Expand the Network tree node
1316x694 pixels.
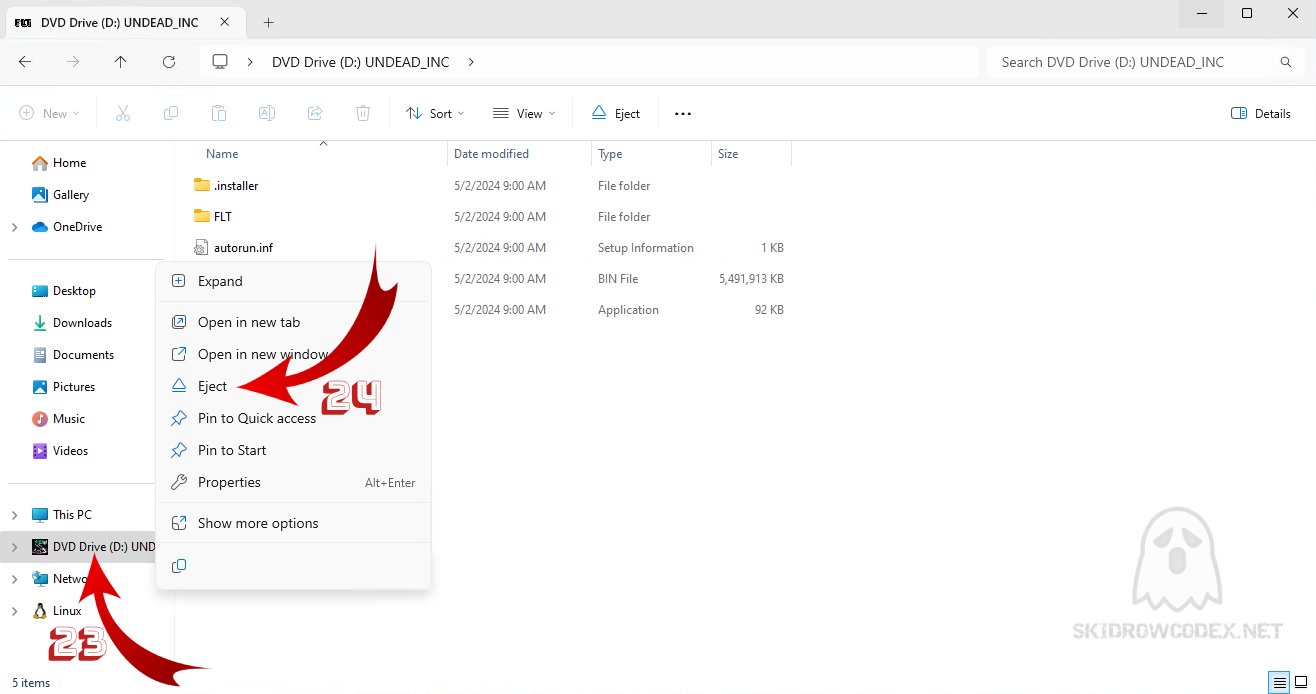tap(14, 579)
